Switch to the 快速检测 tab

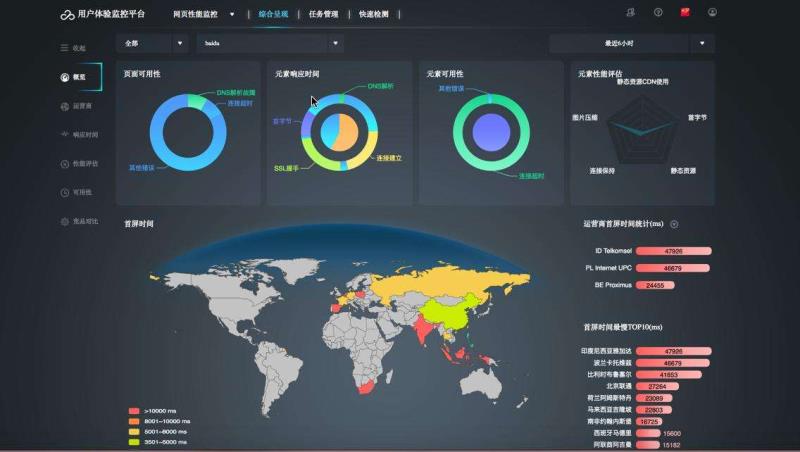click(375, 14)
